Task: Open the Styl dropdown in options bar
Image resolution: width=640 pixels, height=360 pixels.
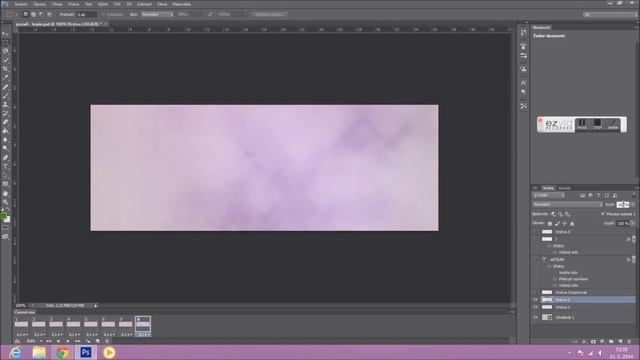Action: click(157, 14)
